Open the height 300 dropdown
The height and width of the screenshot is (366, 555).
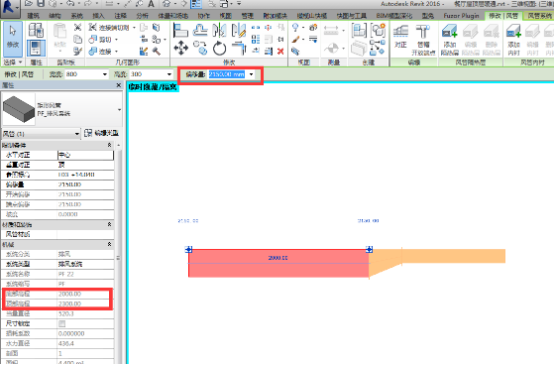[169, 74]
